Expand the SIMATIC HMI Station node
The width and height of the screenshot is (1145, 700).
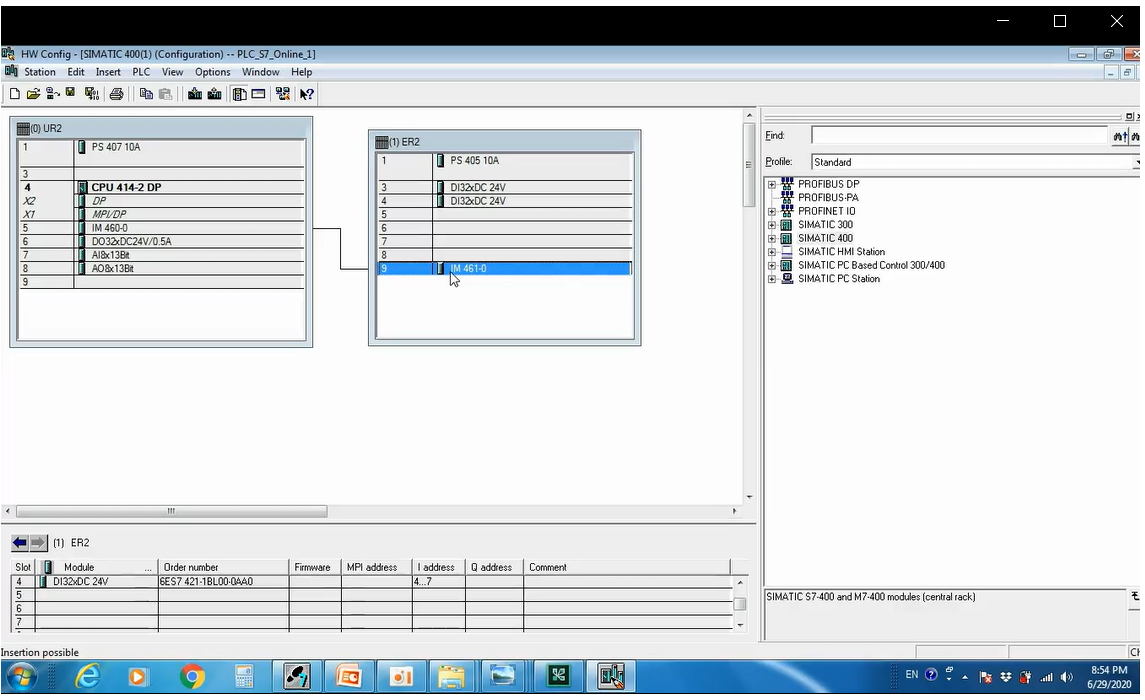coord(772,253)
